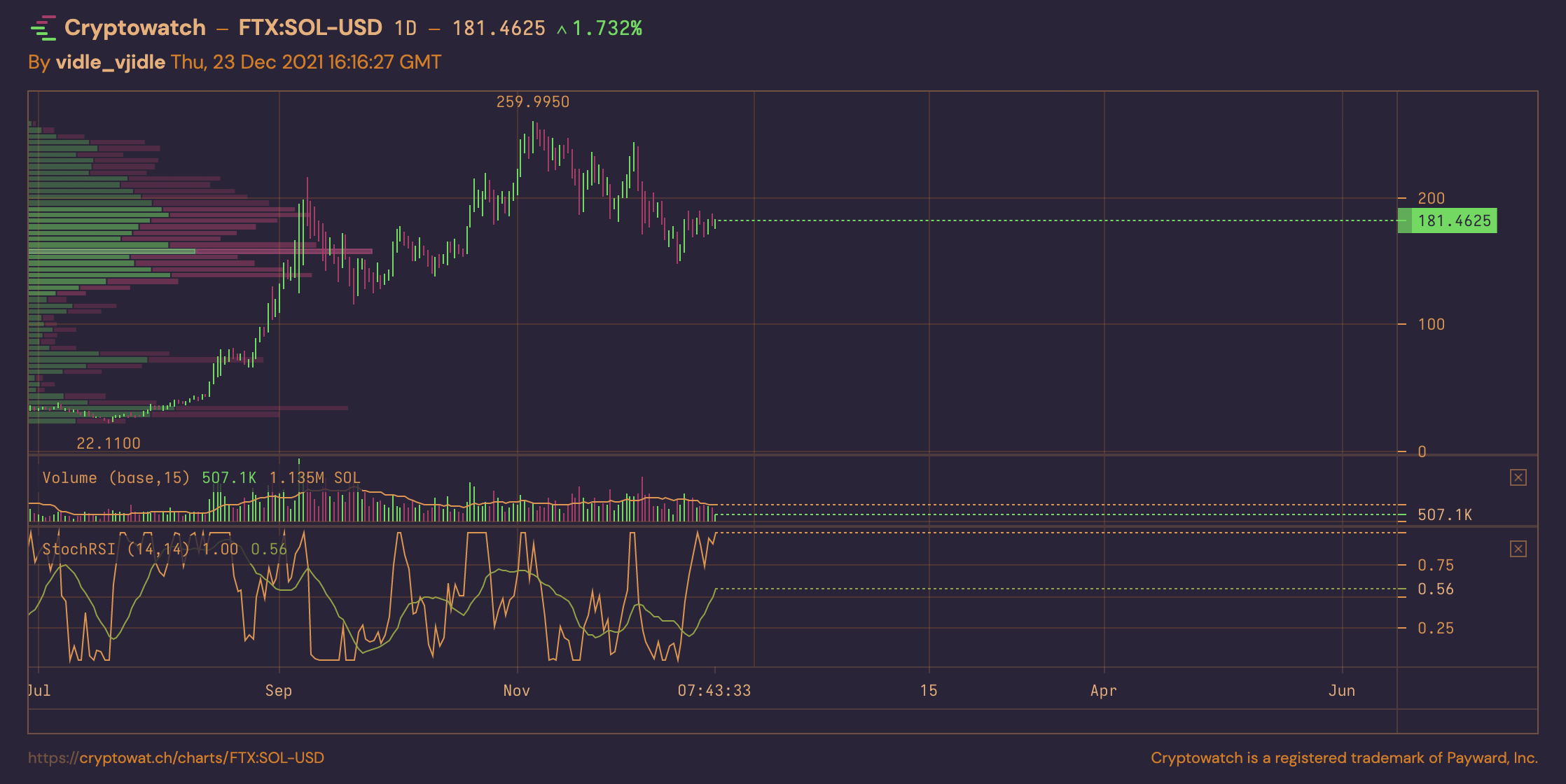Click the Payward trademark notice text

1344,757
